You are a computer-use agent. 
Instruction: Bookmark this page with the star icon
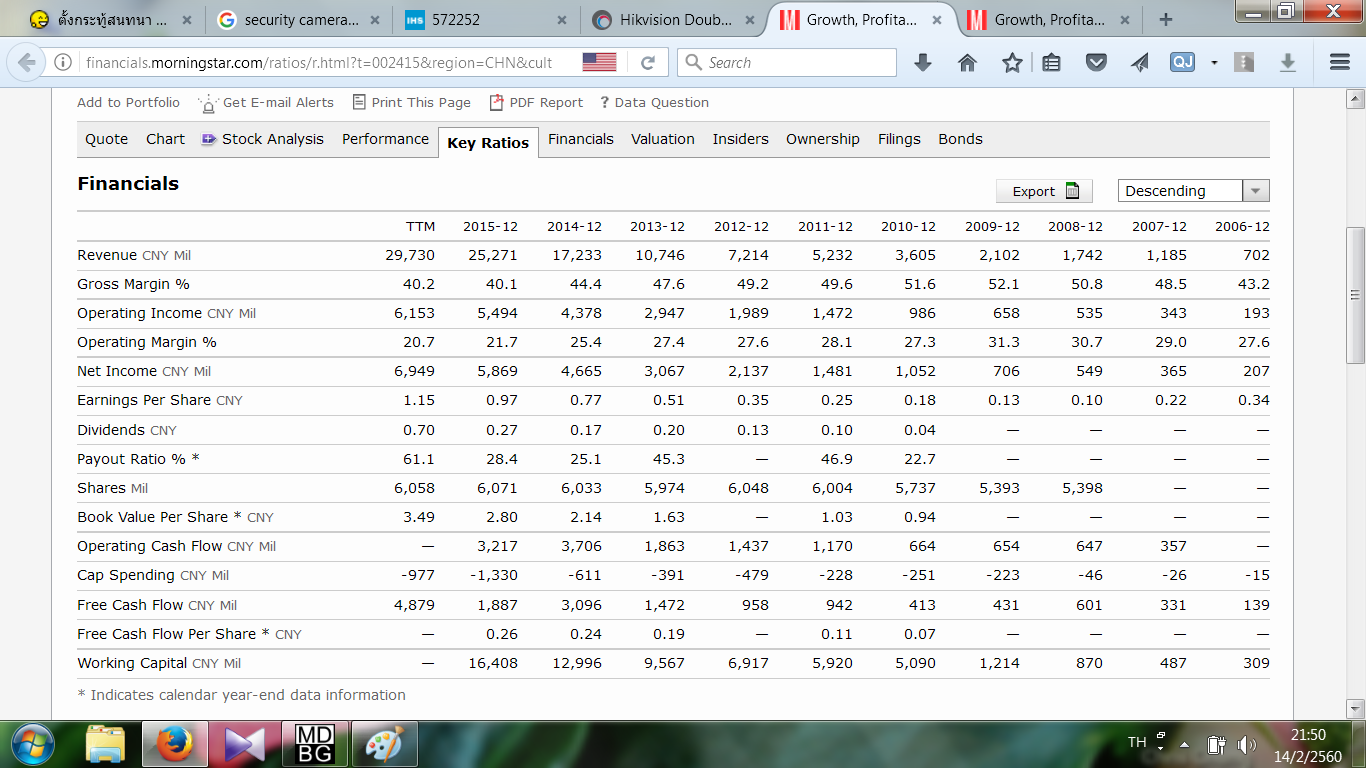pos(1012,62)
